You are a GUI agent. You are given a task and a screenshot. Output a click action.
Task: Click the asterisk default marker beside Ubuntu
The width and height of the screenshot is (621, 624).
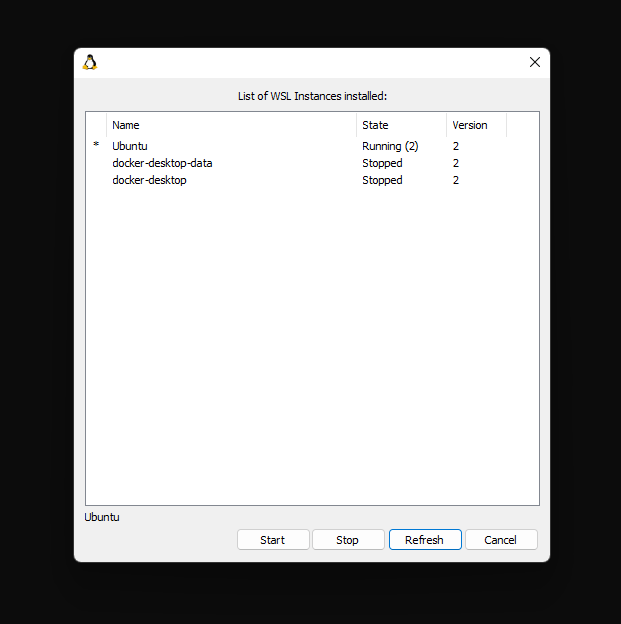[96, 144]
